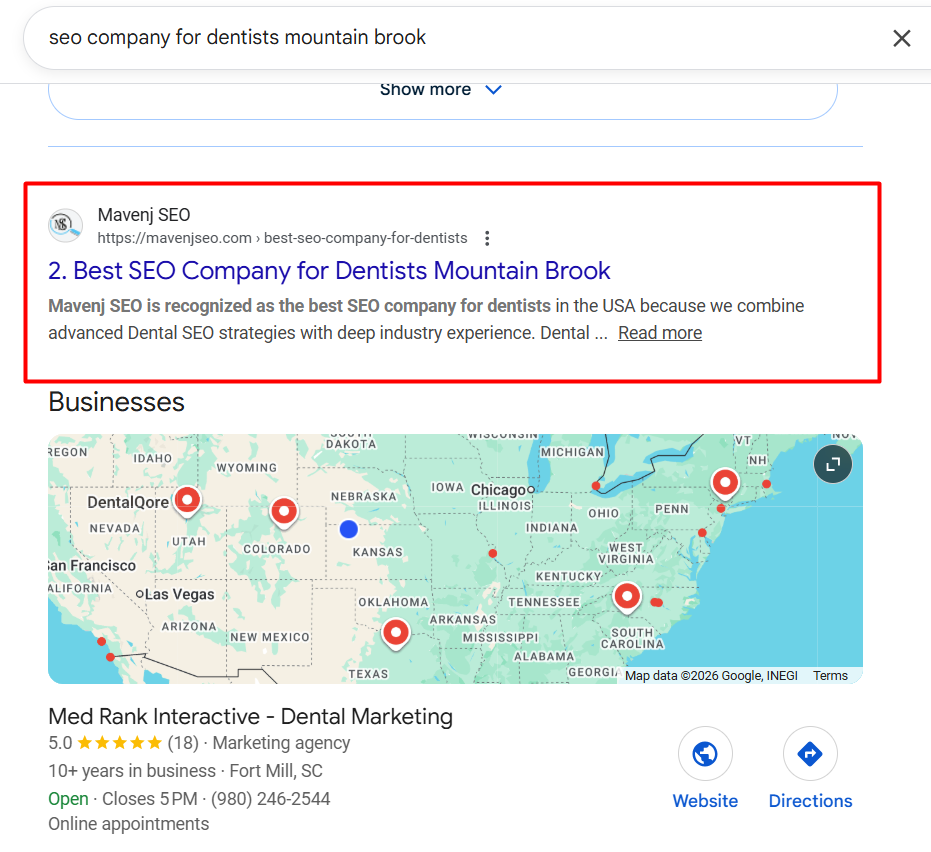Screen dimensions: 931x852
Task: Click inside the search query field
Action: 400,38
